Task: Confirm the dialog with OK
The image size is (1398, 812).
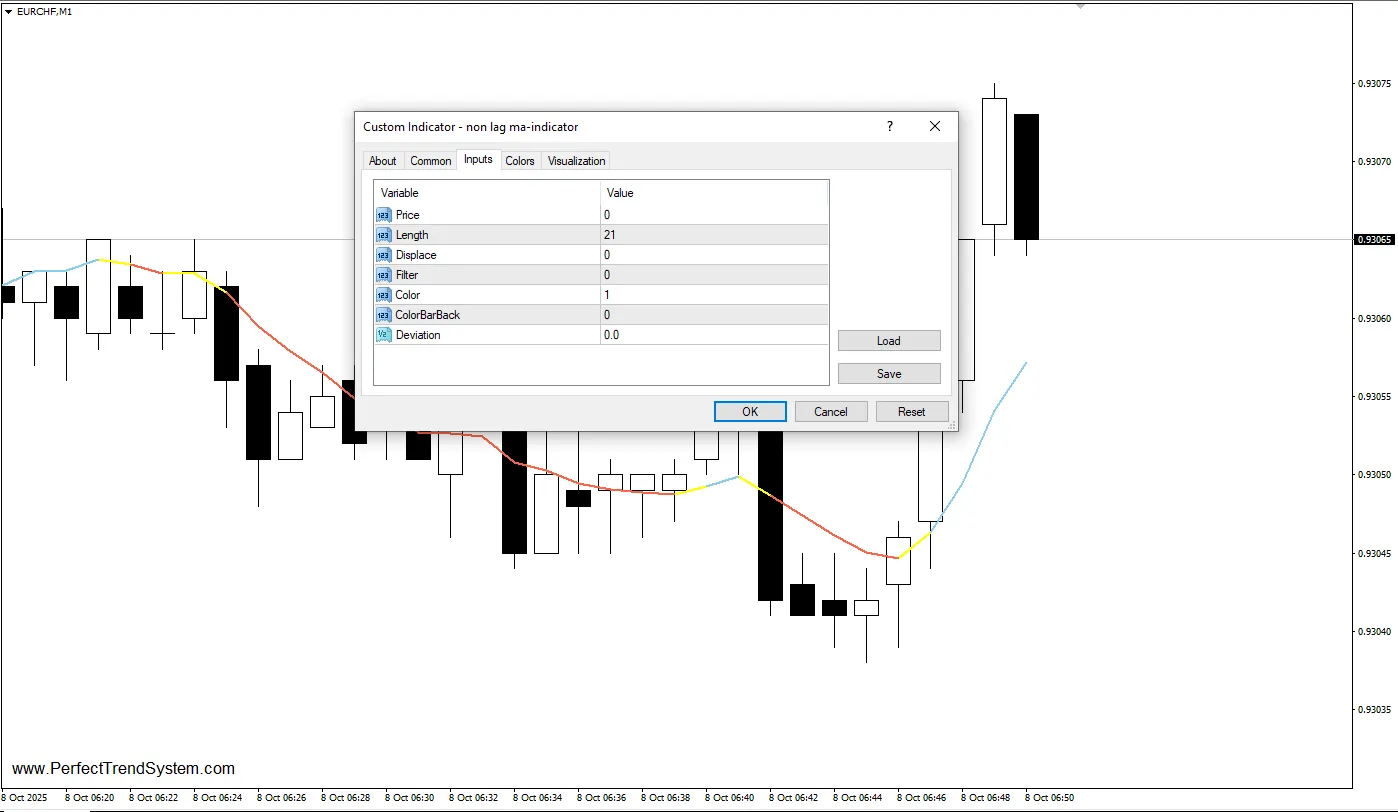Action: (x=749, y=412)
